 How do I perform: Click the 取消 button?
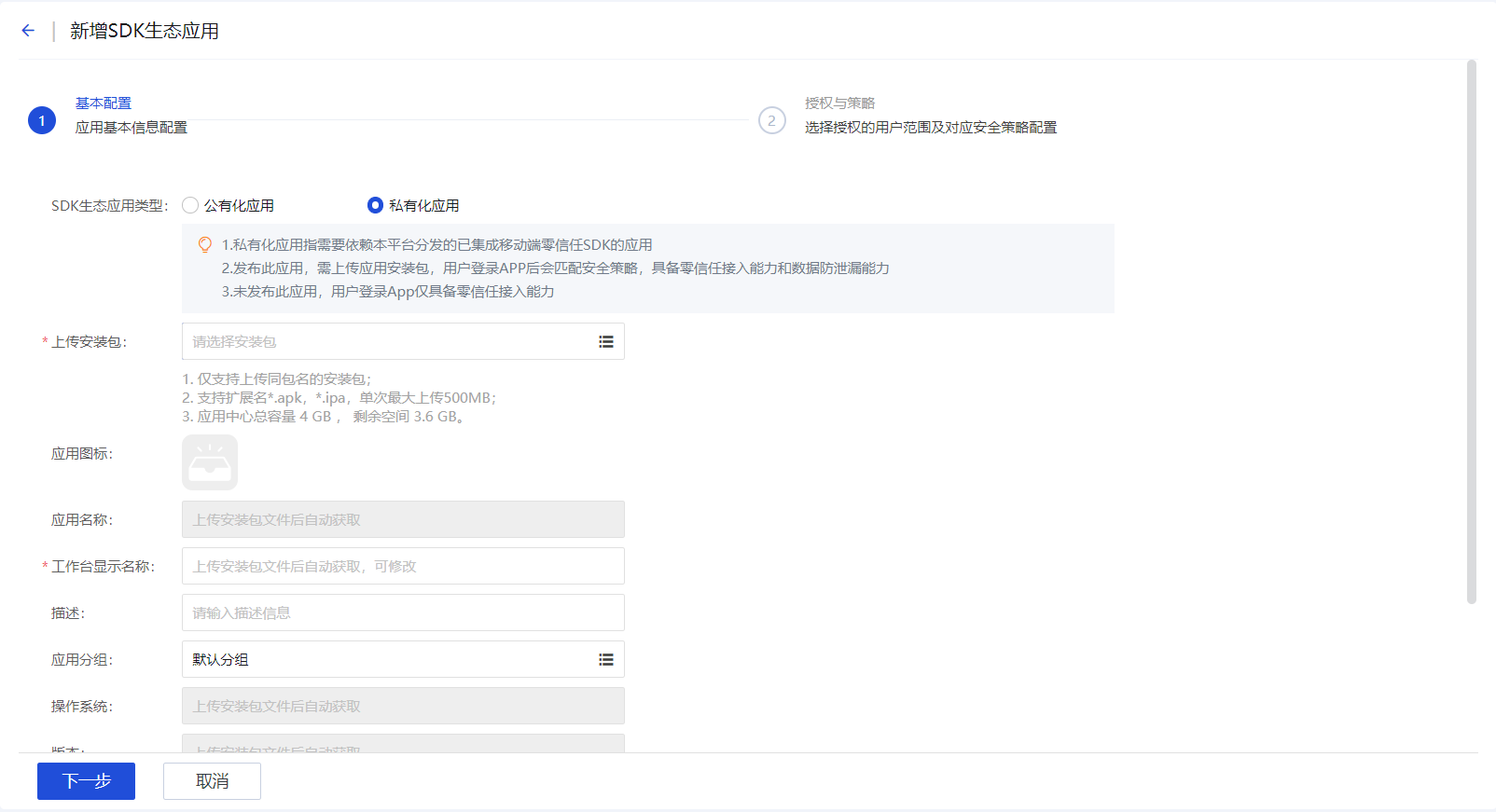point(212,781)
